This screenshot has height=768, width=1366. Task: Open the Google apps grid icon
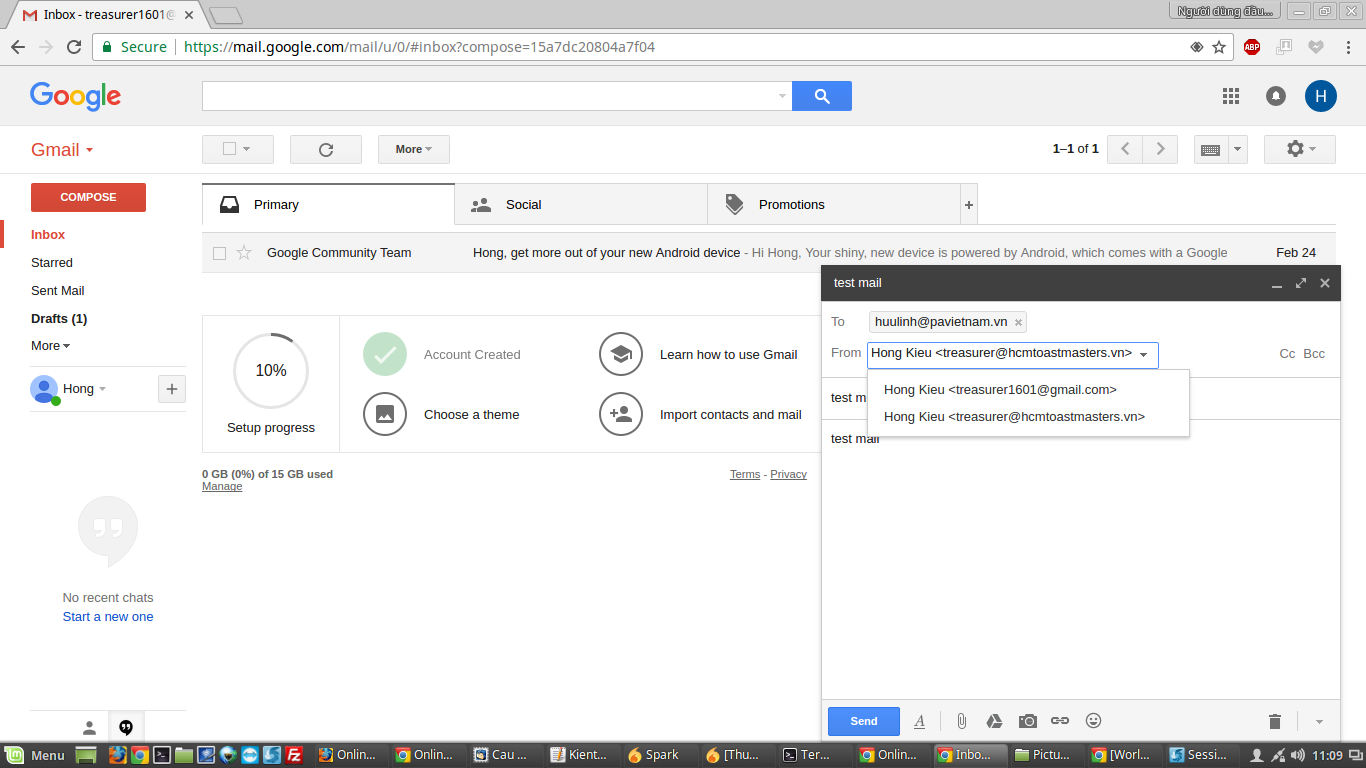point(1231,96)
